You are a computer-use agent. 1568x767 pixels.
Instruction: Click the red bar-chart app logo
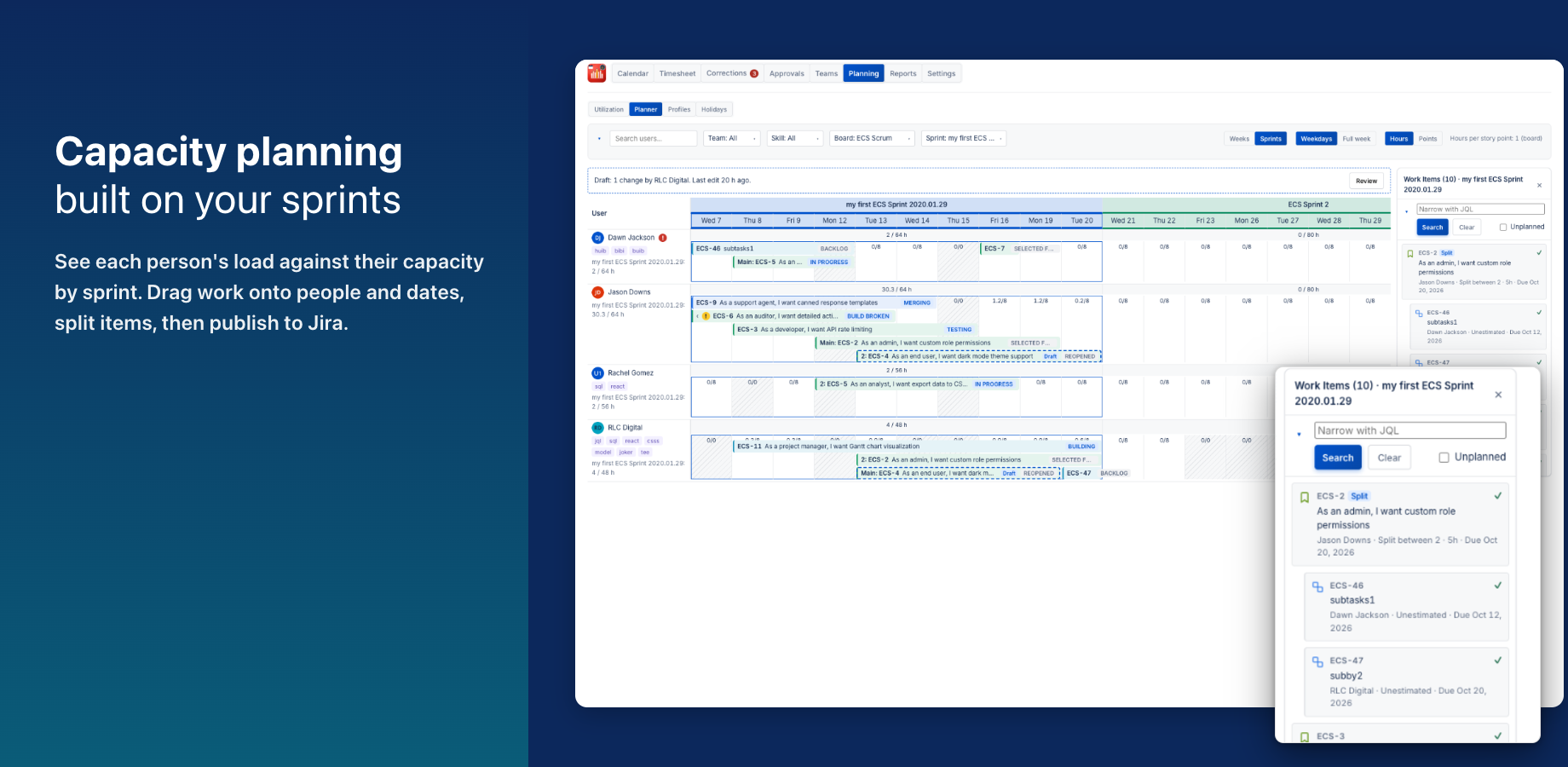coord(597,73)
